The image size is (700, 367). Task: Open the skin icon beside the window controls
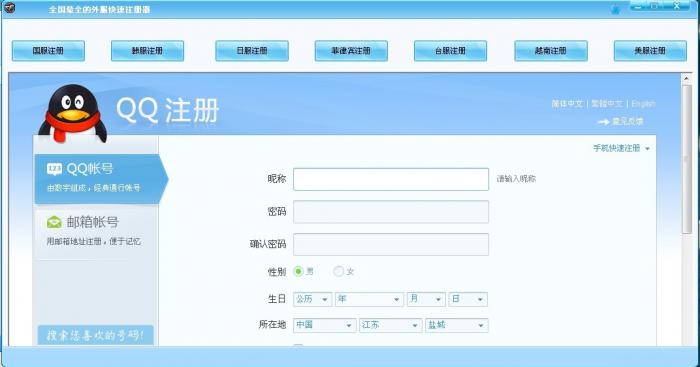pos(615,9)
